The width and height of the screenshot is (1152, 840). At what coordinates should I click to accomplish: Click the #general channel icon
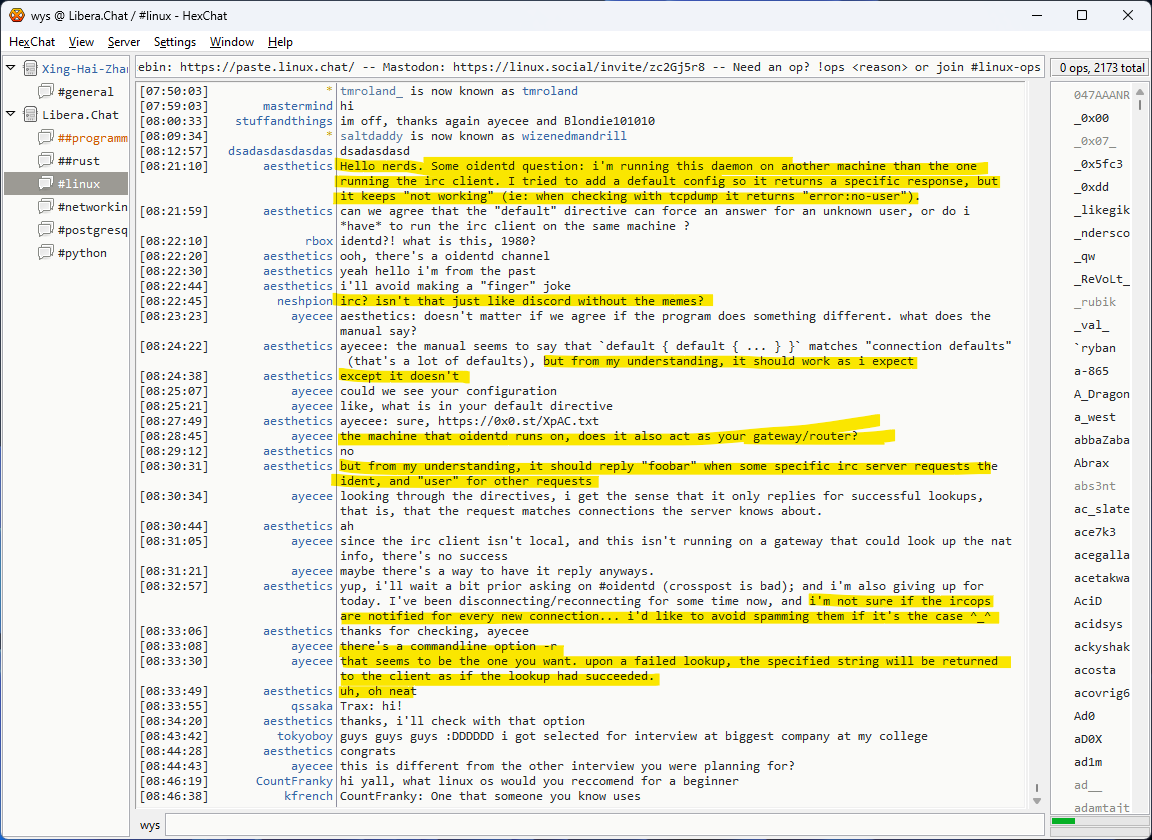[46, 92]
